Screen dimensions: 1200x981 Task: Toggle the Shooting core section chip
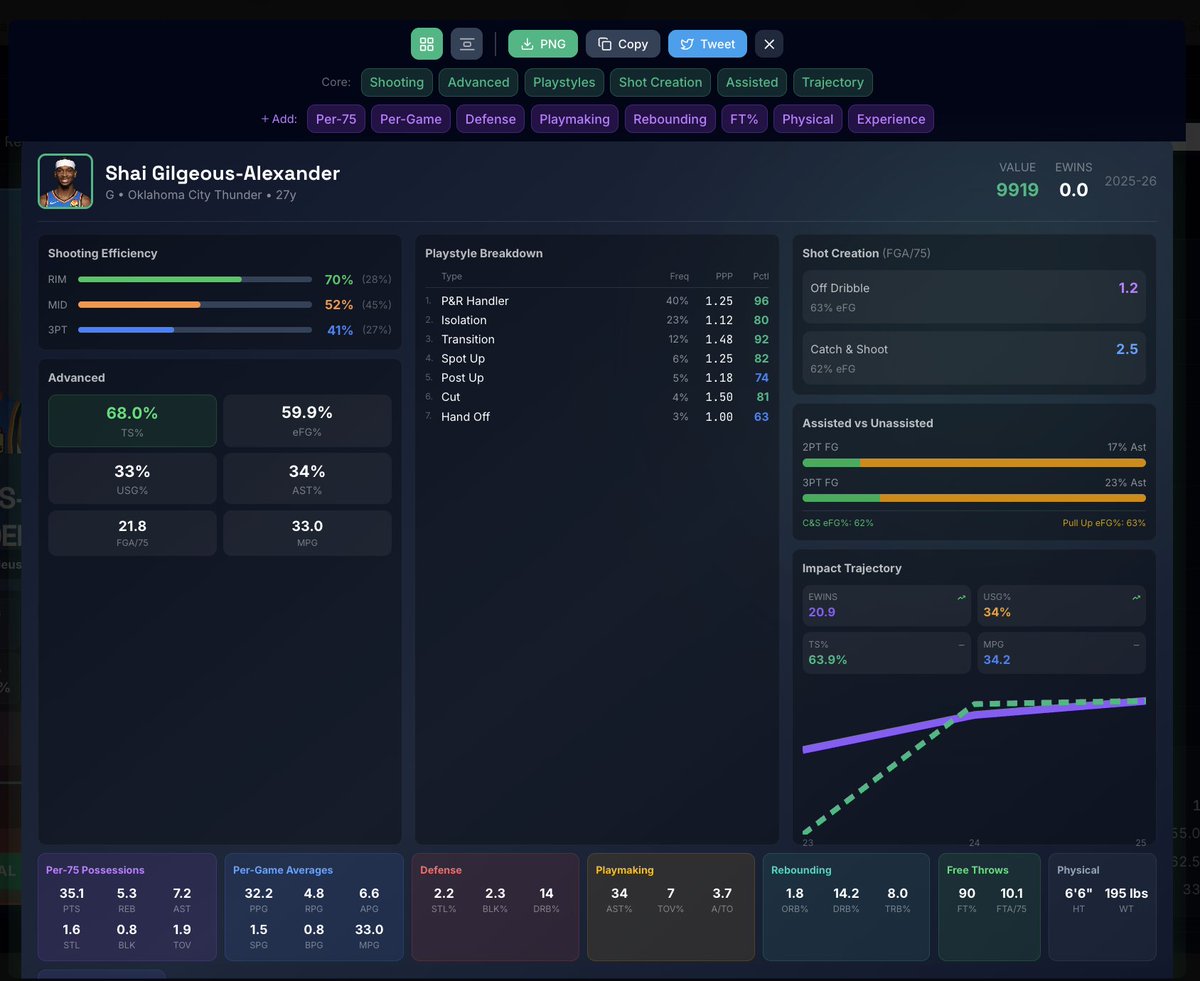[x=396, y=82]
